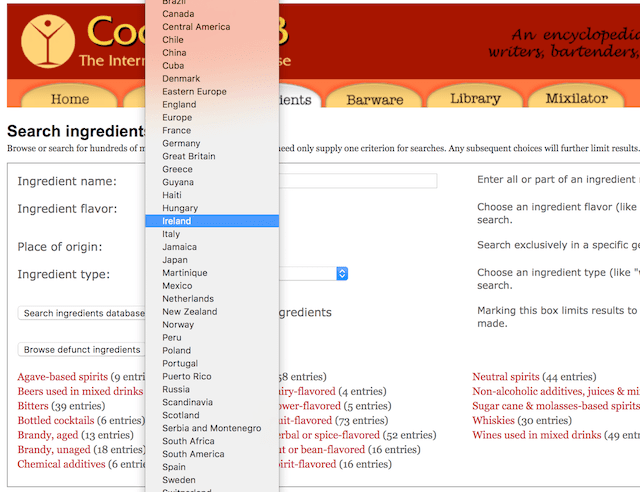This screenshot has width=640, height=492.
Task: Open the Barware tab
Action: (374, 97)
